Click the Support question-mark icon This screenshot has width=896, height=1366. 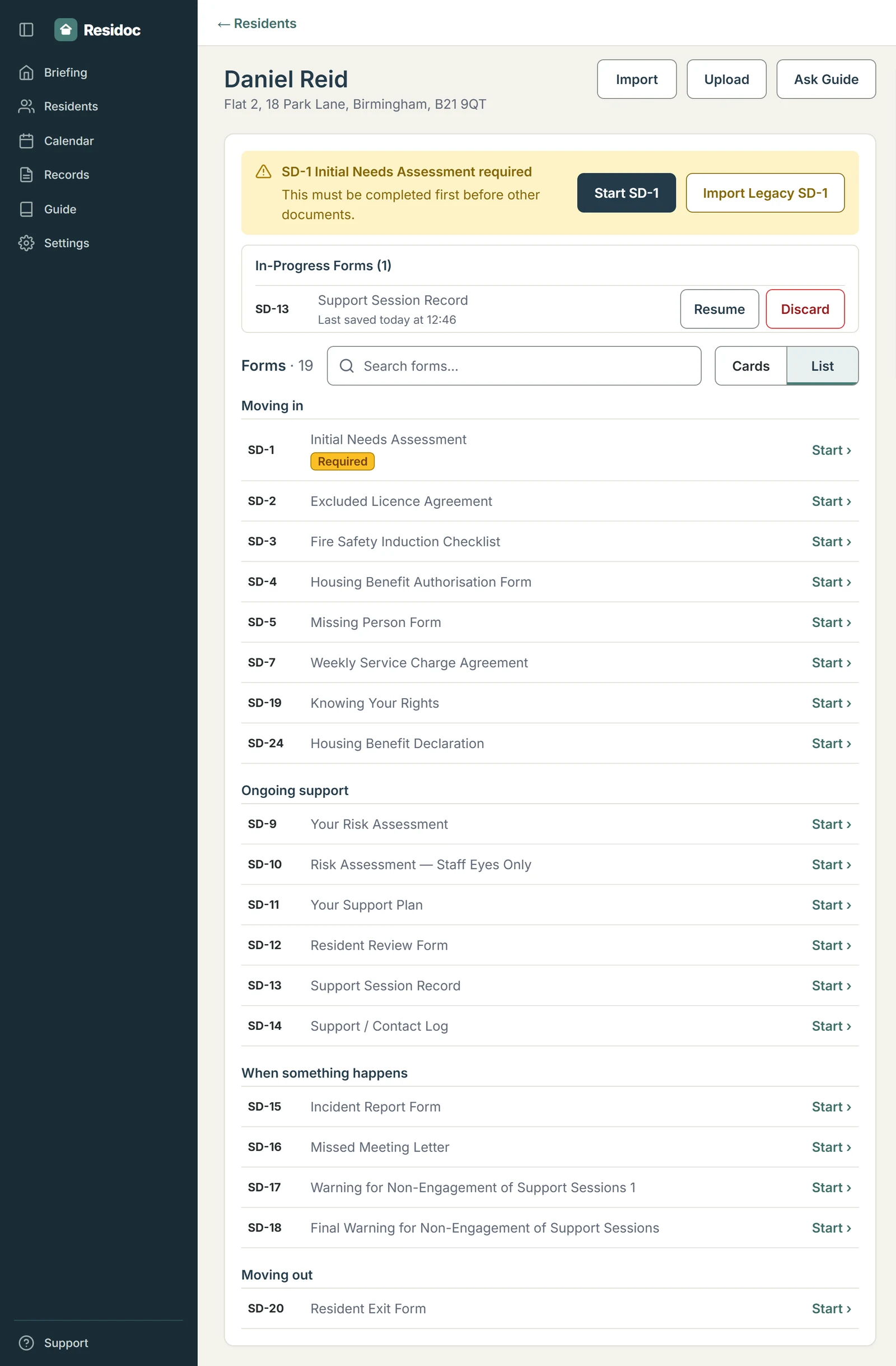(26, 1342)
